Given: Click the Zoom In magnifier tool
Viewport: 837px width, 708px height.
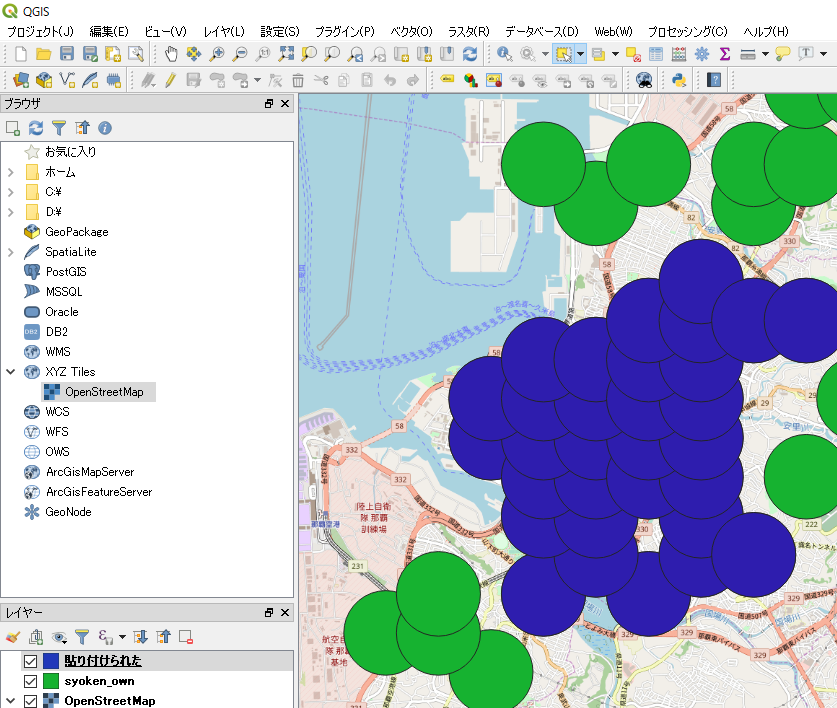Looking at the screenshot, I should (x=217, y=53).
